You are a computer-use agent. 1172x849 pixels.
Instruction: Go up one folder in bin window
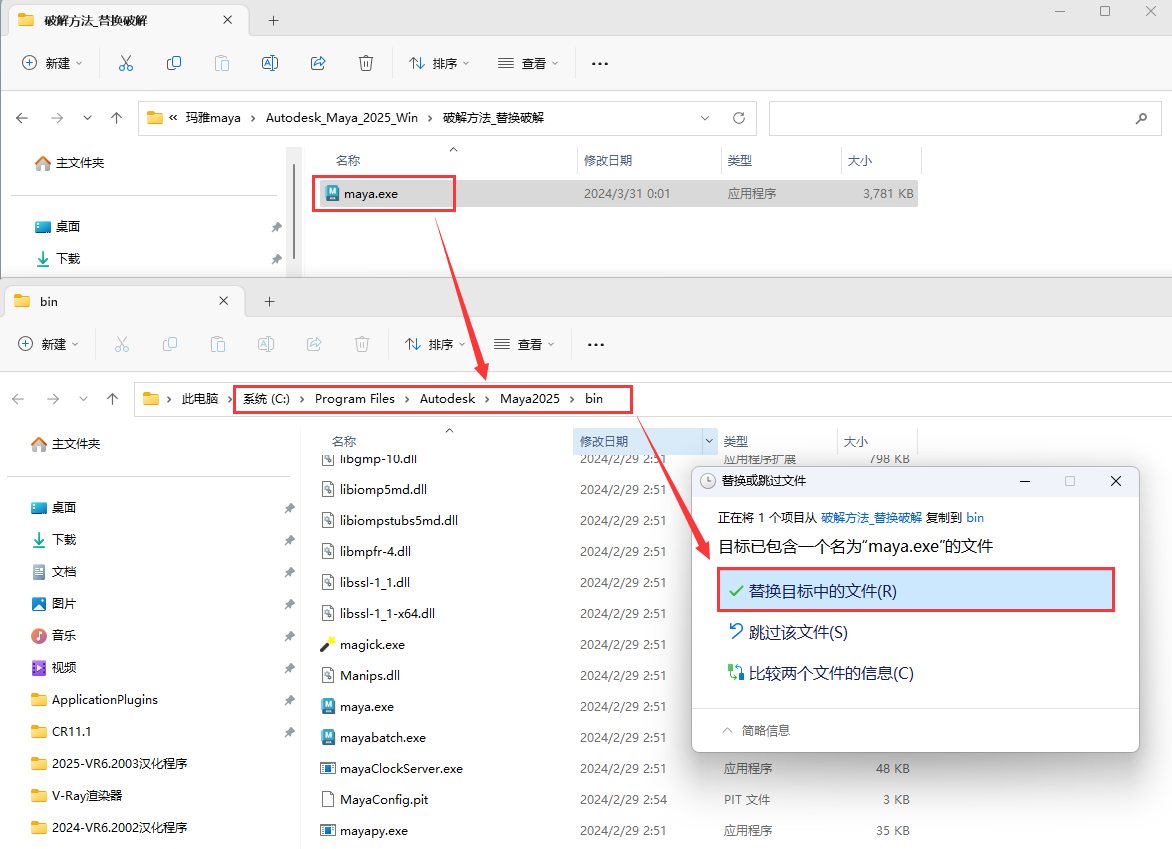(112, 399)
